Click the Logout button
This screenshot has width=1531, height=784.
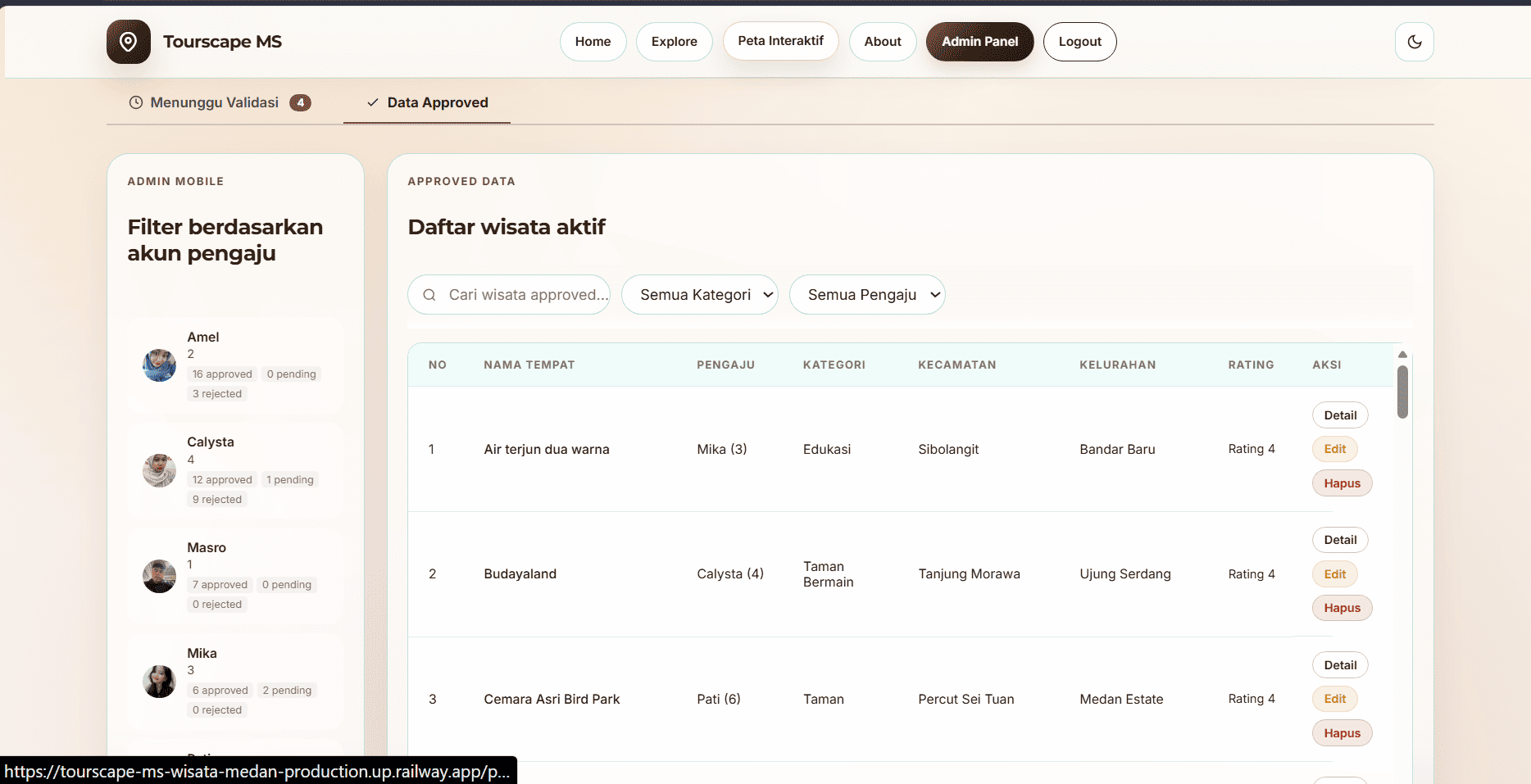1080,42
